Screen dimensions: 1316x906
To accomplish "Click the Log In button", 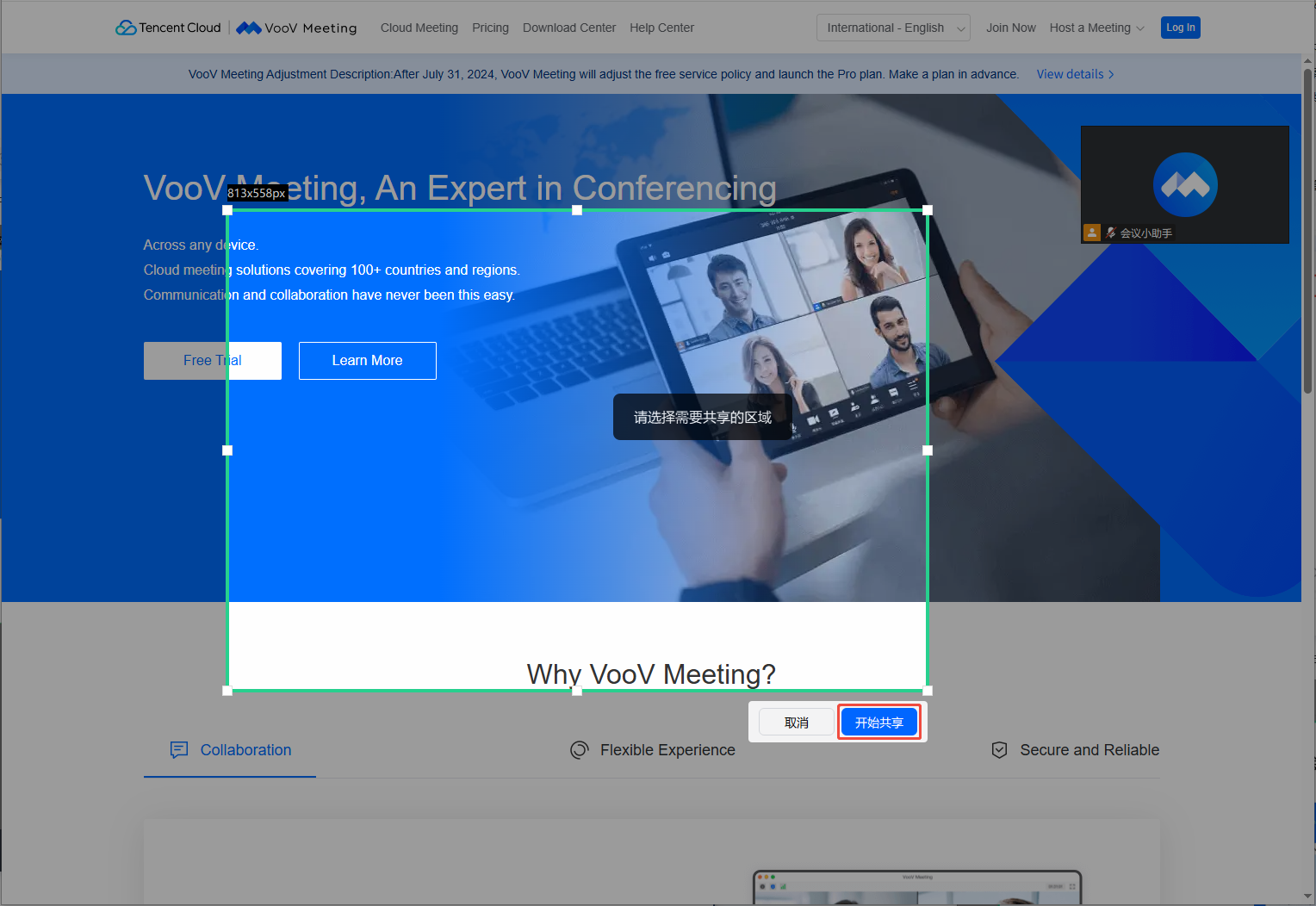I will click(x=1181, y=28).
